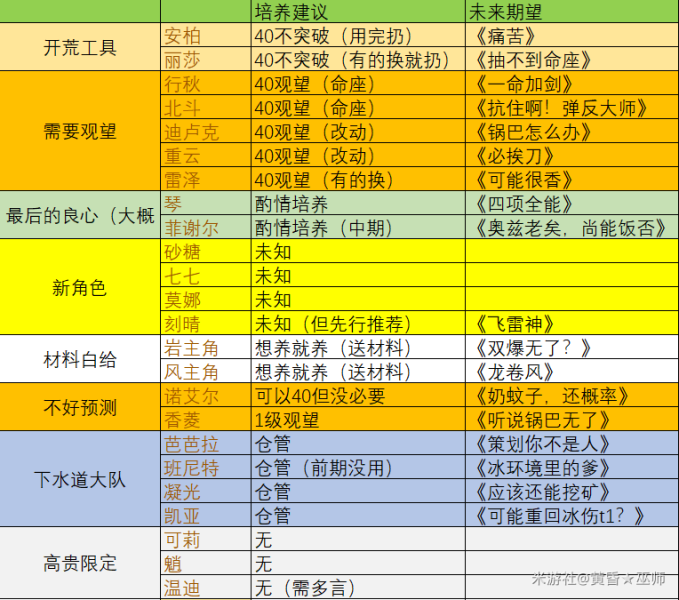
Task: Click the character cell 迪卢克
Action: [x=206, y=131]
